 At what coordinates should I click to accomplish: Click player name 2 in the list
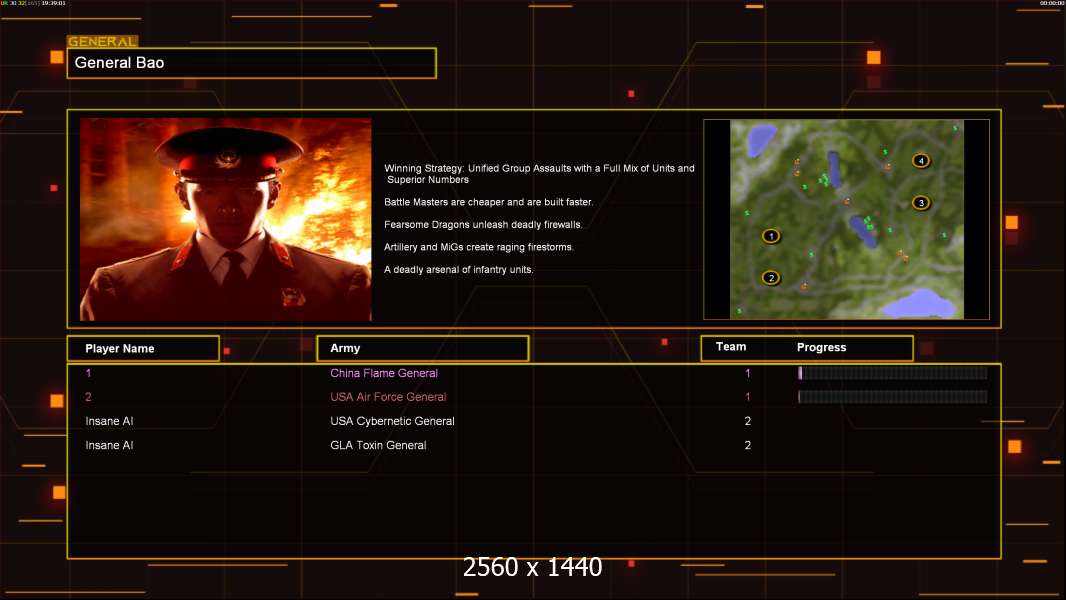pos(88,397)
